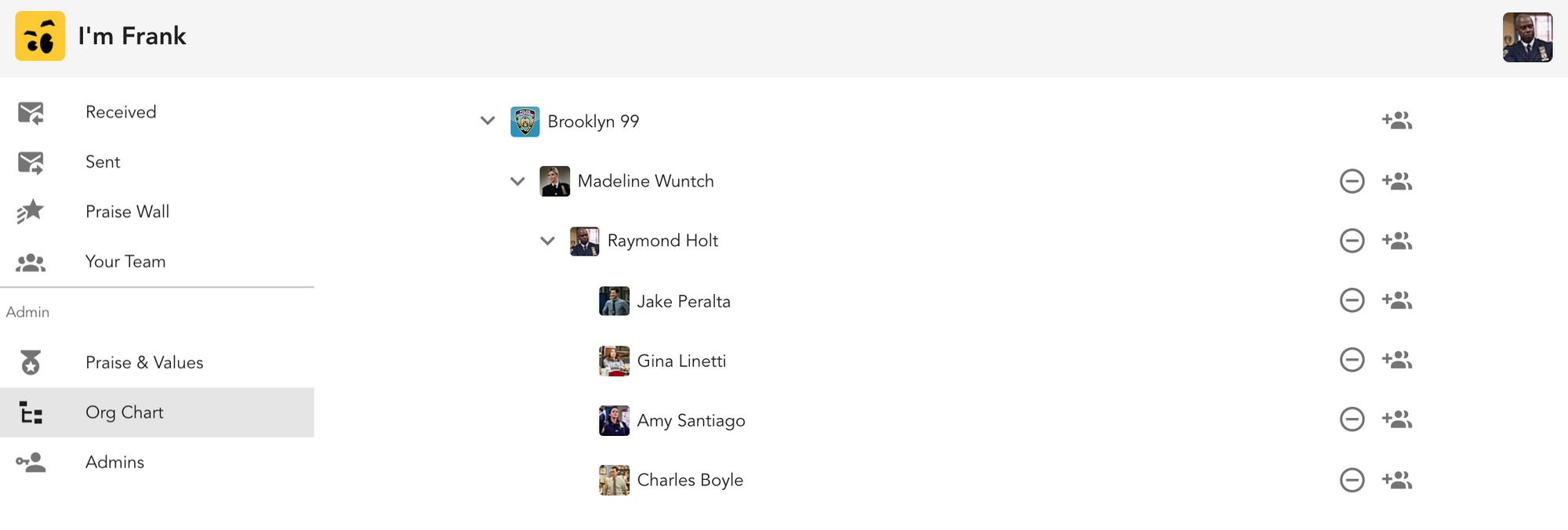Remove Gina Linetti from the org chart
1568x530 pixels.
point(1352,360)
